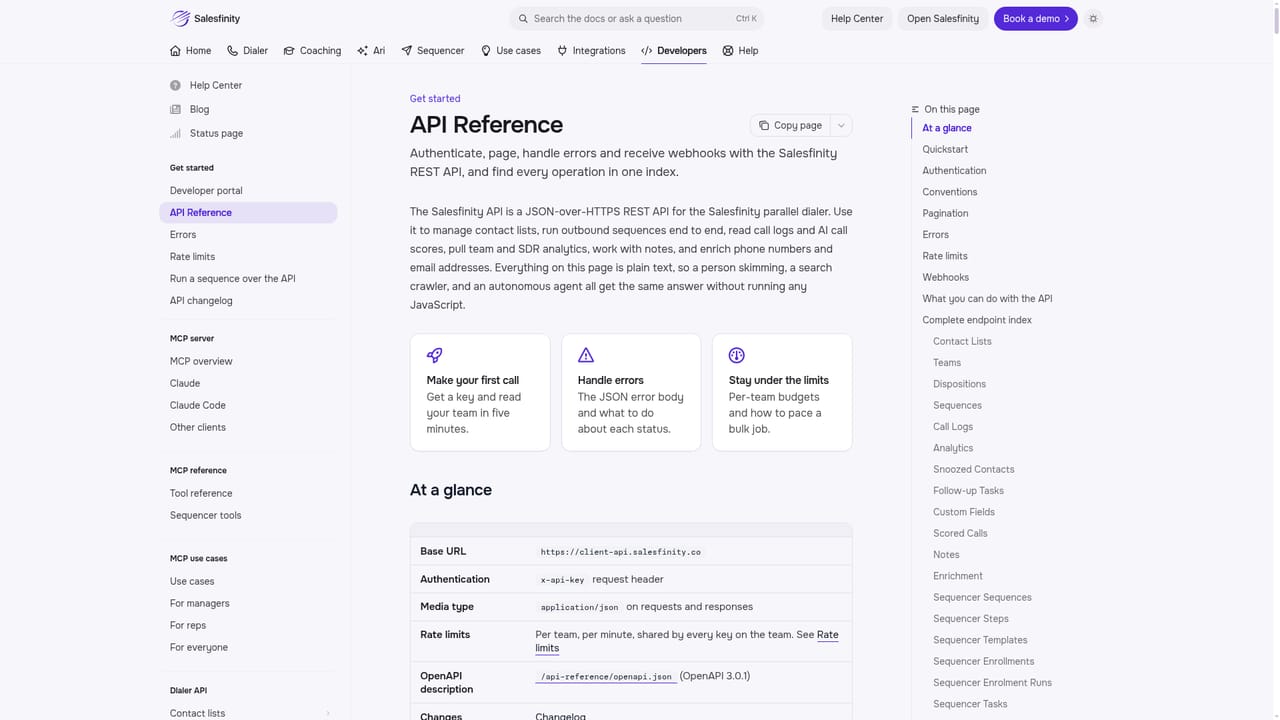Open the Home nav tab

point(191,50)
